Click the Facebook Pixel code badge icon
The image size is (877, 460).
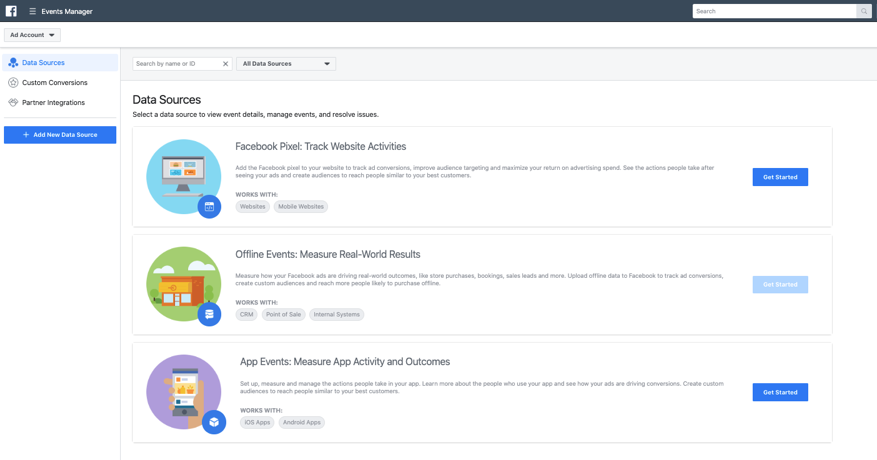click(209, 206)
